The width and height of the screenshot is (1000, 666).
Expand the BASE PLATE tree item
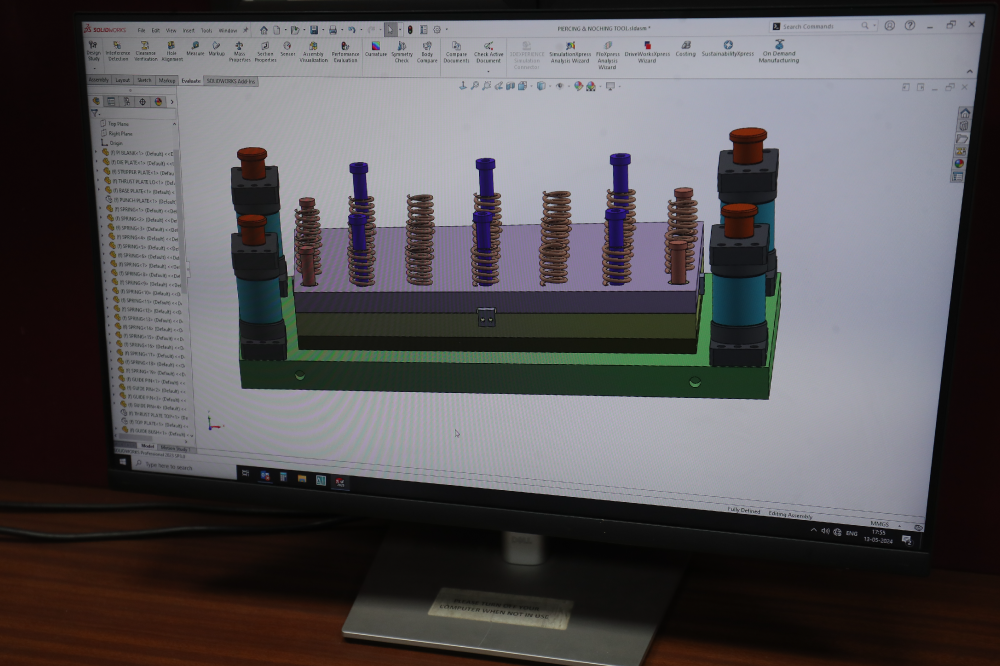pyautogui.click(x=99, y=191)
